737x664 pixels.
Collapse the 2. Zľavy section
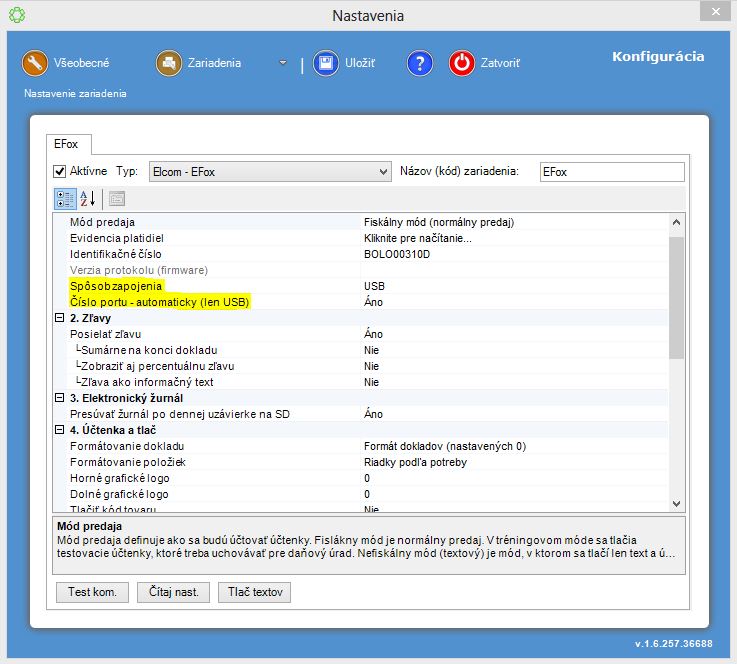tap(60, 318)
